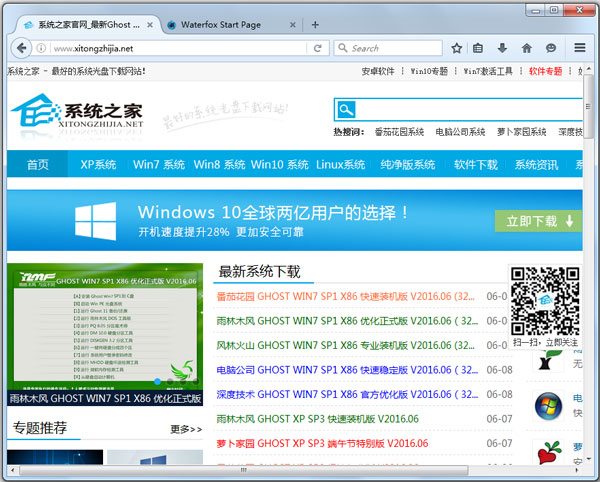Click the green 立即下载 button
This screenshot has width=600, height=482.
pos(538,221)
